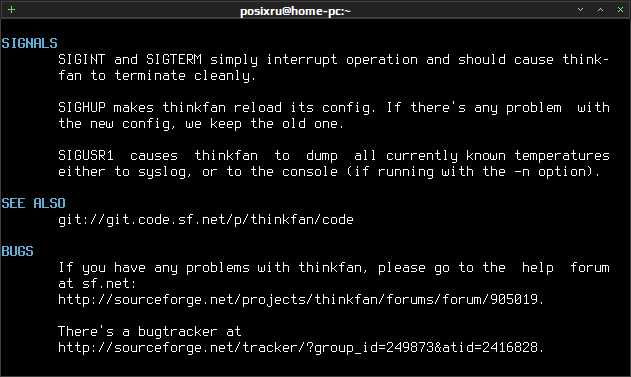The width and height of the screenshot is (631, 377).
Task: Click the SEE ALSO section heading
Action: tap(33, 203)
